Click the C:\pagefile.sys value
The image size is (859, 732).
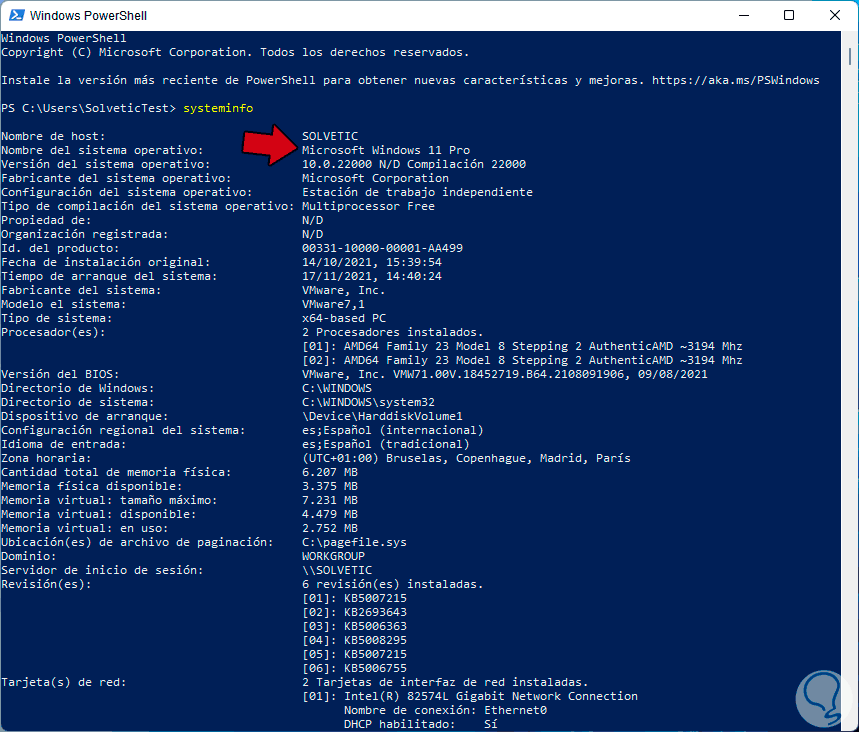[x=354, y=542]
